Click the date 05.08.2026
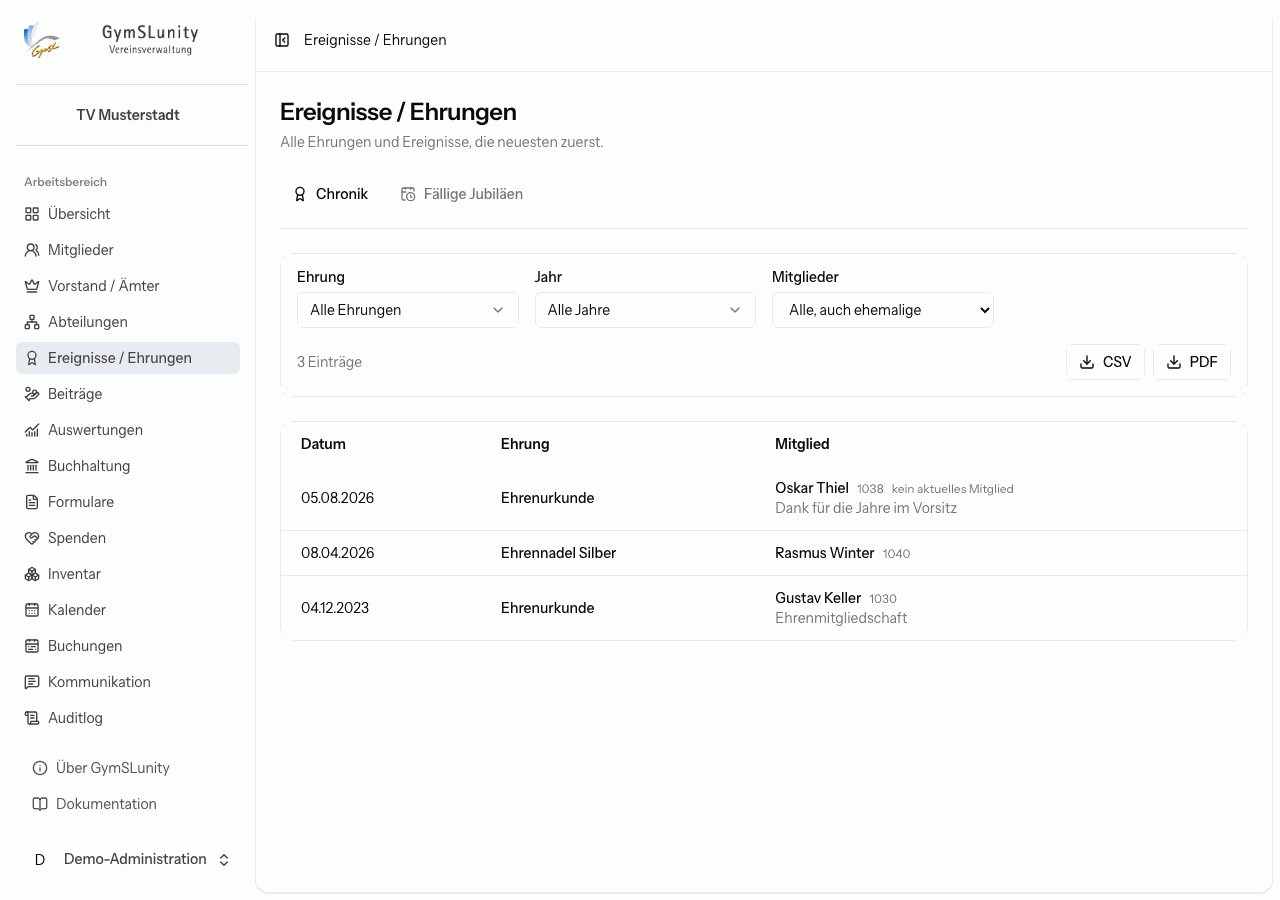1280x900 pixels. click(x=338, y=498)
